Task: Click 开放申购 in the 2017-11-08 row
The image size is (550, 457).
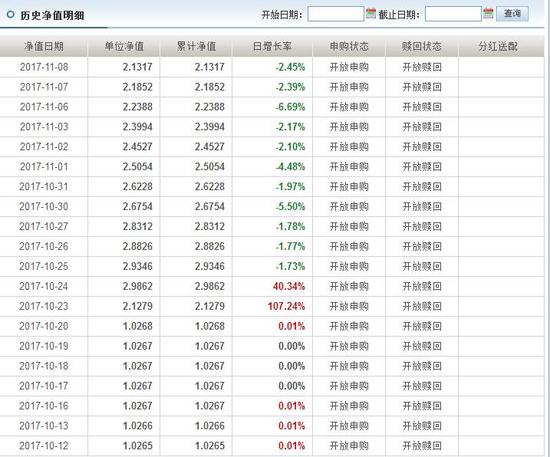Action: click(x=349, y=67)
